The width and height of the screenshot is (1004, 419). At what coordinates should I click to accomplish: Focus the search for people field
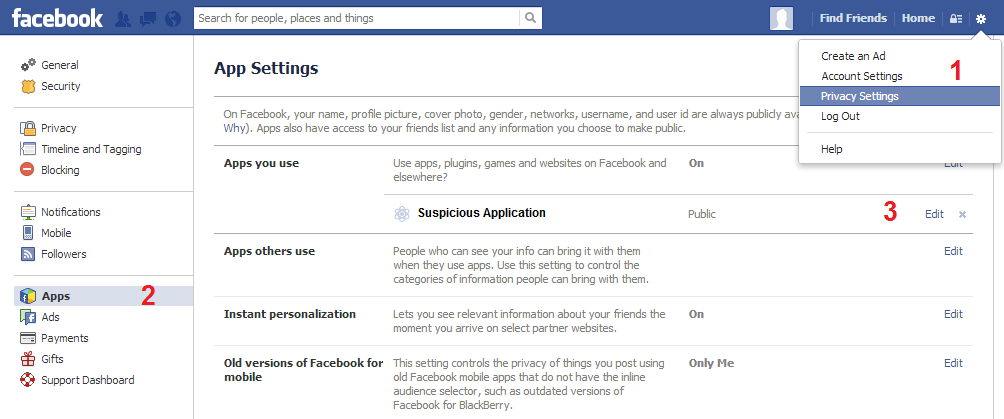[x=357, y=18]
